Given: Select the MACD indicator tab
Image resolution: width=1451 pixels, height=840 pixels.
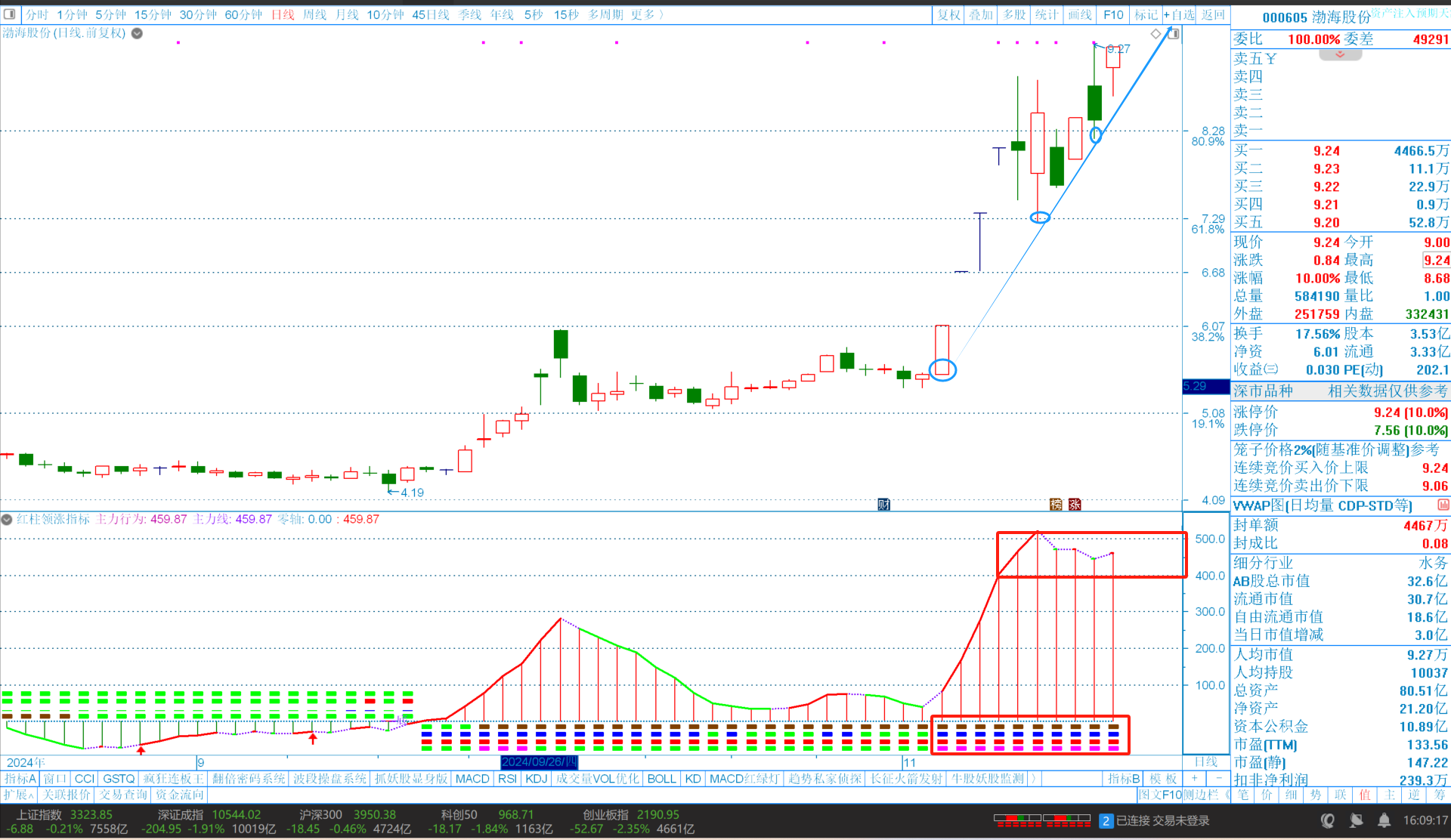Looking at the screenshot, I should 472,778.
